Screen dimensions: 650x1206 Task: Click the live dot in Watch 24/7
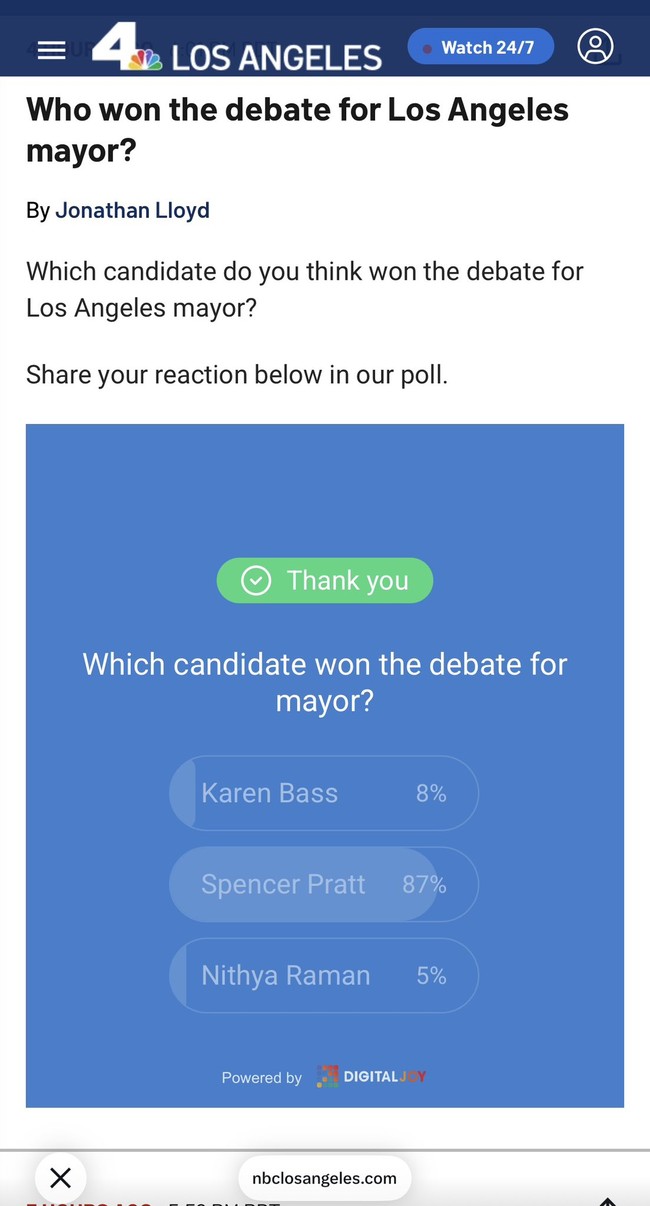(427, 48)
